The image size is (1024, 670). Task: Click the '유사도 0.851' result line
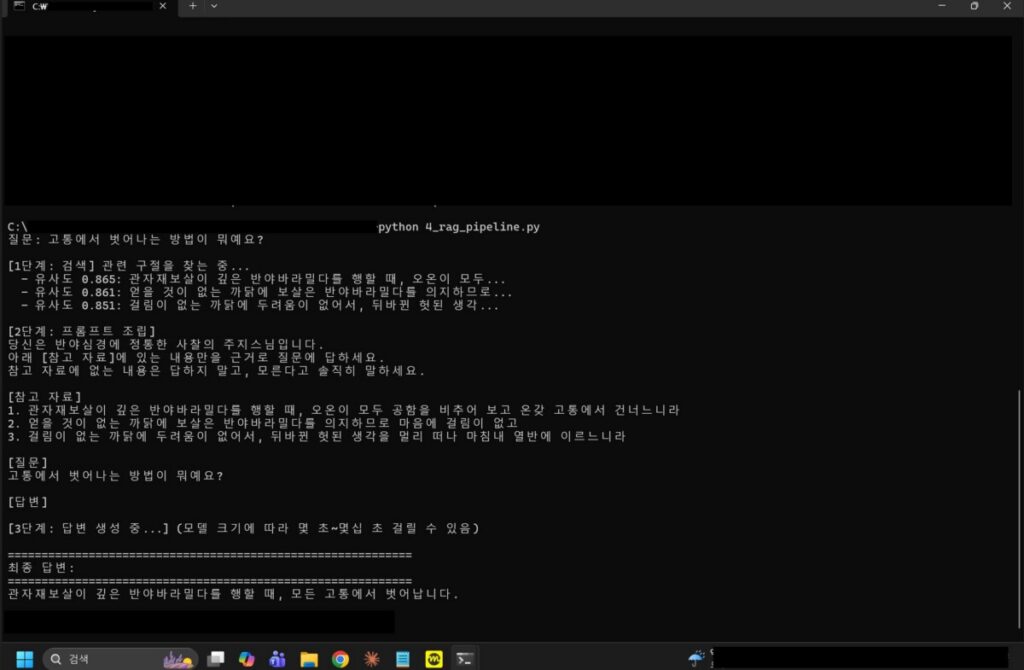click(259, 305)
